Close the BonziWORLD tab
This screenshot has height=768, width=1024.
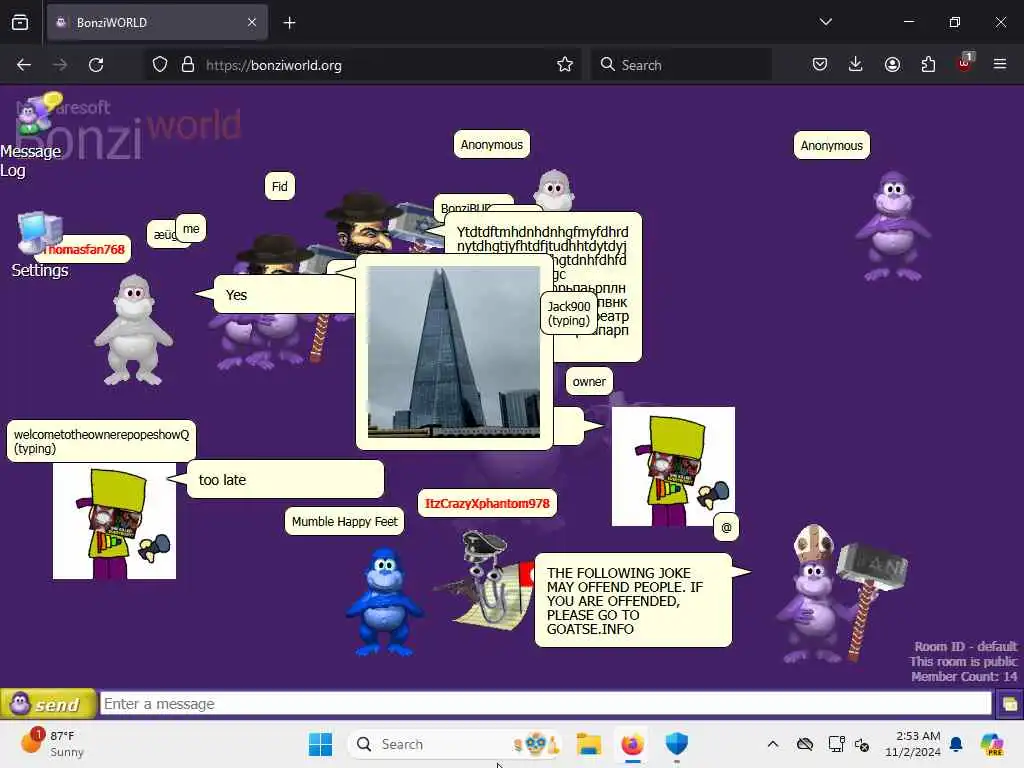[252, 22]
